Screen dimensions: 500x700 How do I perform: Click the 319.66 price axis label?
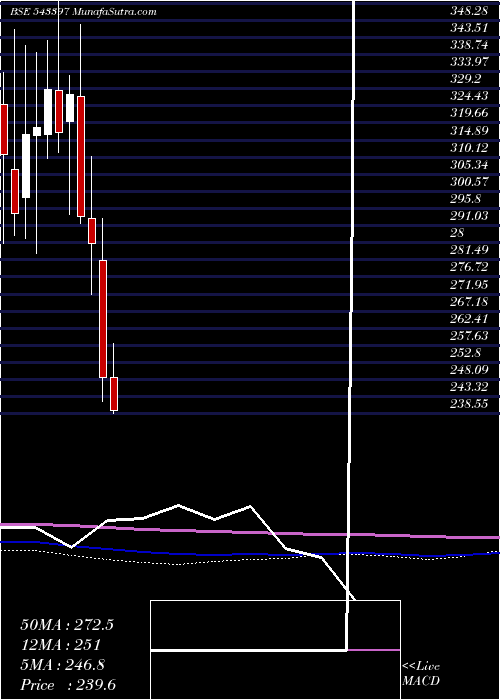[x=471, y=113]
